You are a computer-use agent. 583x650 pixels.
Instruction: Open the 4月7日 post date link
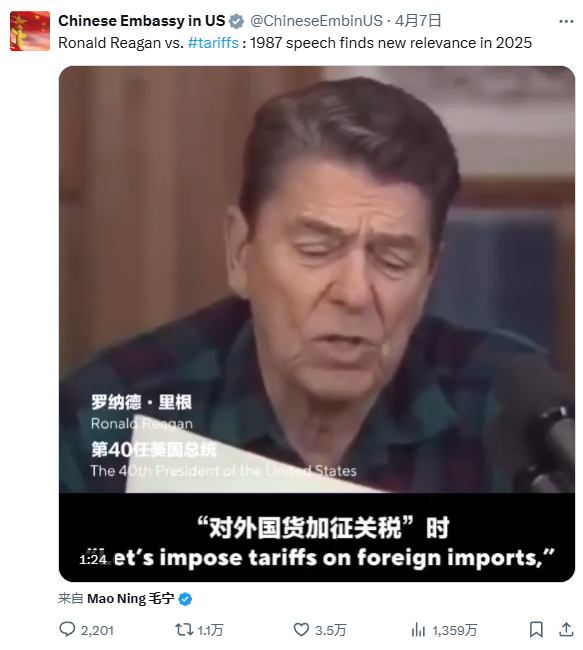pyautogui.click(x=418, y=21)
